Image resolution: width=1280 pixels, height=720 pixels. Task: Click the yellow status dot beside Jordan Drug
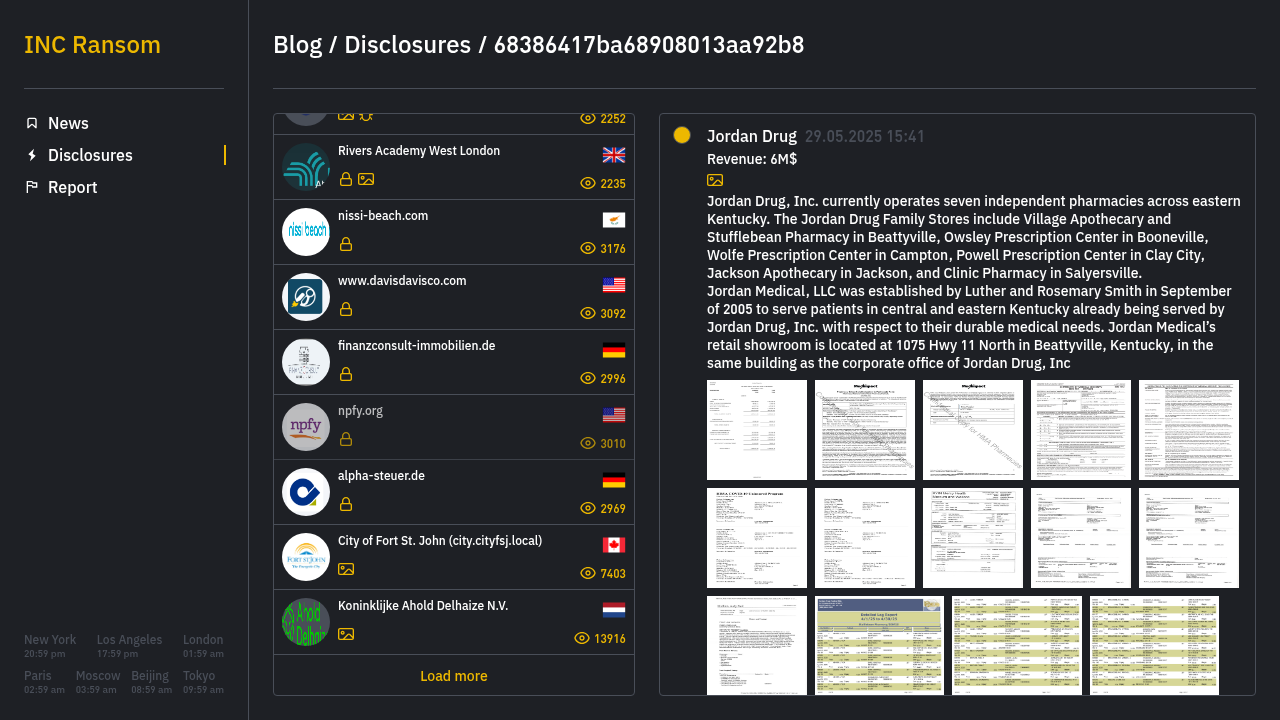(682, 135)
